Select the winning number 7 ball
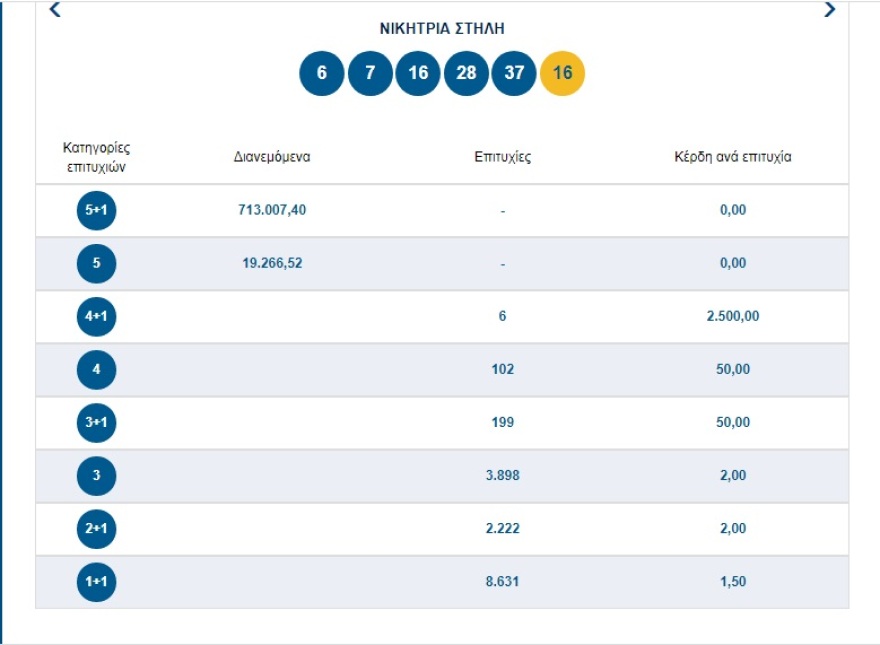The width and height of the screenshot is (880, 645). (x=370, y=74)
